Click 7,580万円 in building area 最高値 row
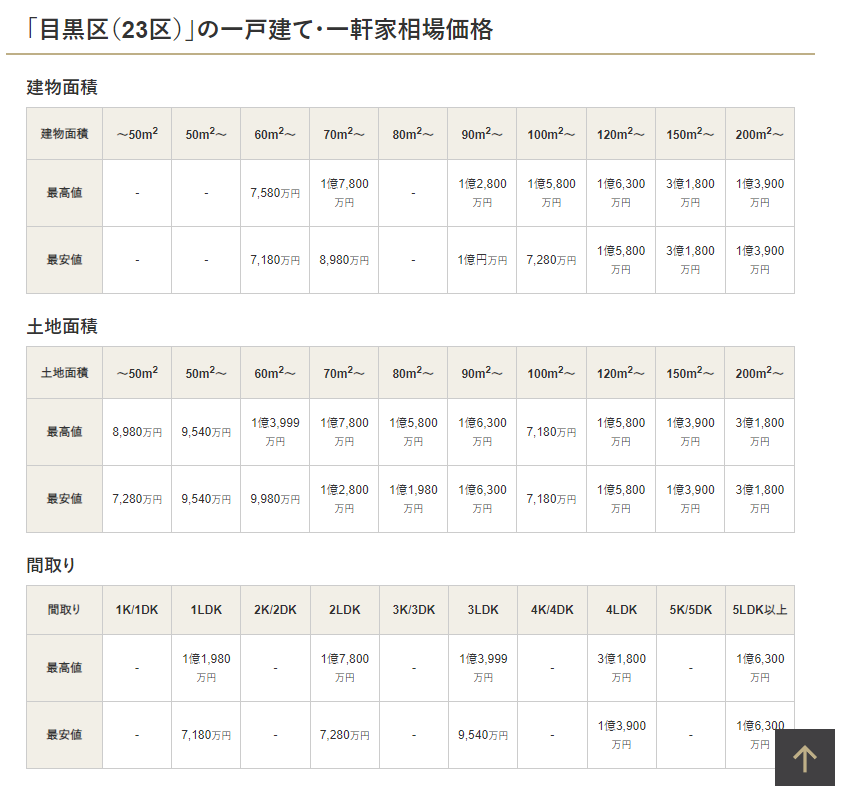The width and height of the screenshot is (852, 786). [x=275, y=193]
